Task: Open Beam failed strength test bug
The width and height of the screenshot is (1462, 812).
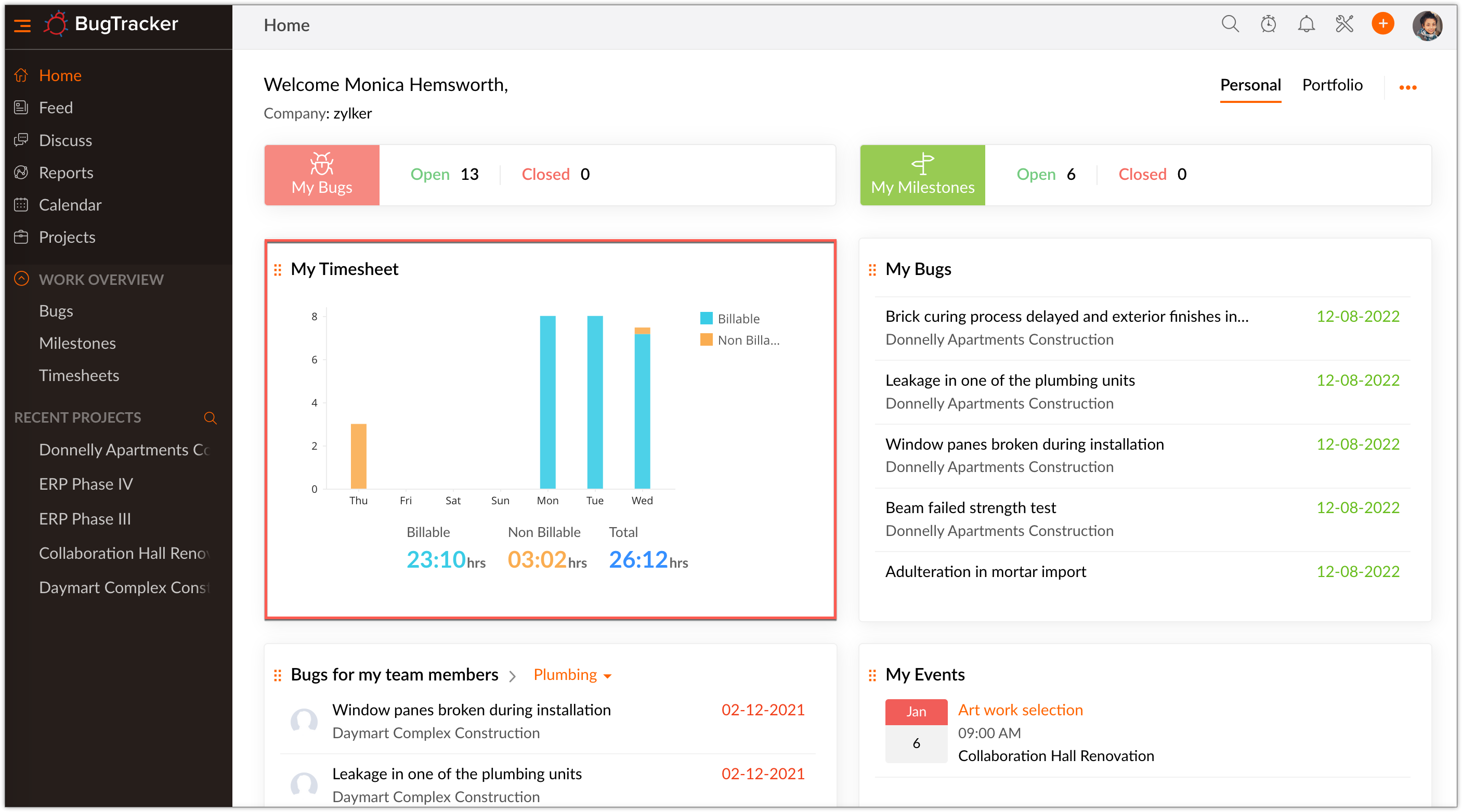Action: pyautogui.click(x=971, y=507)
